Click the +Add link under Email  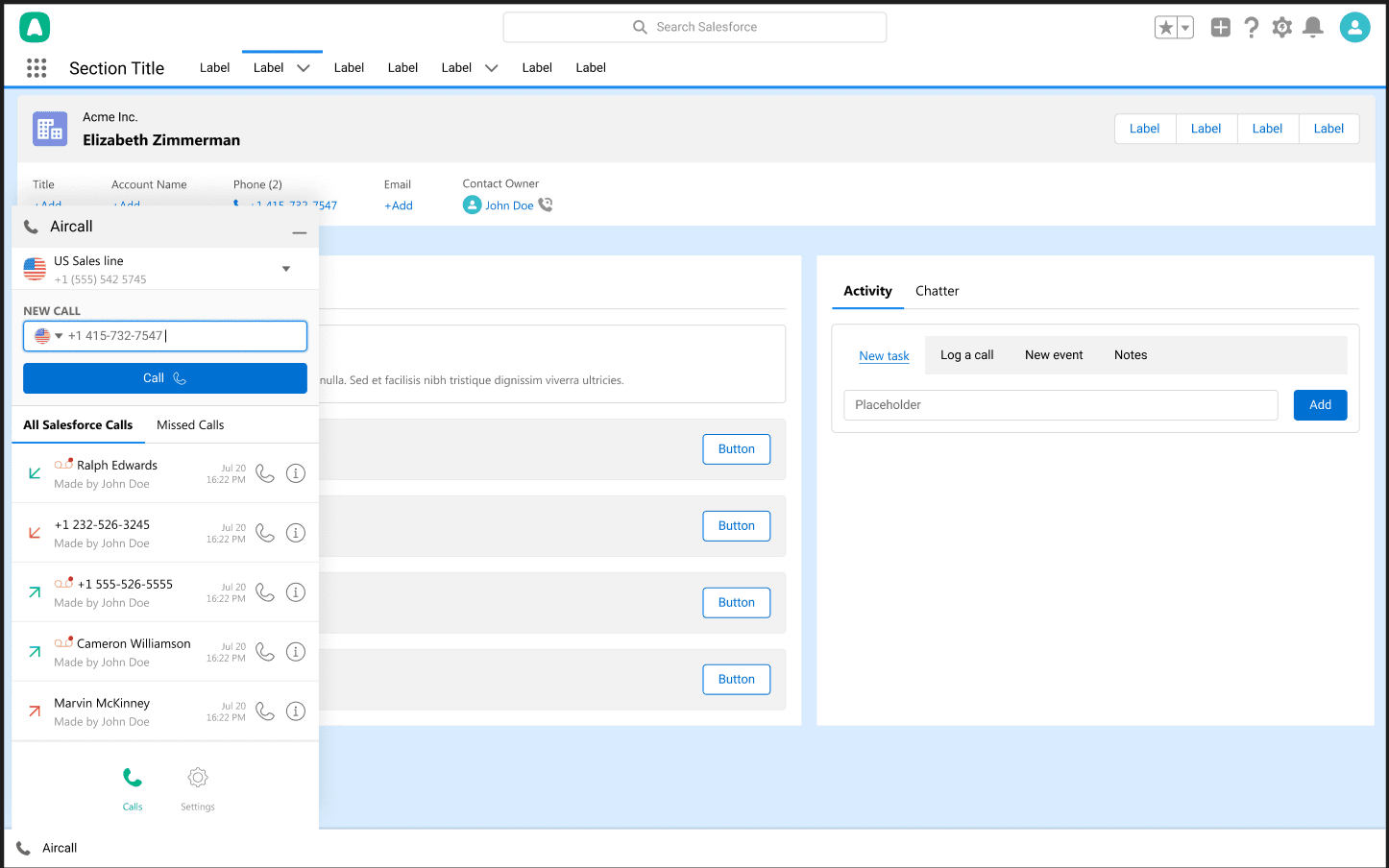(399, 205)
